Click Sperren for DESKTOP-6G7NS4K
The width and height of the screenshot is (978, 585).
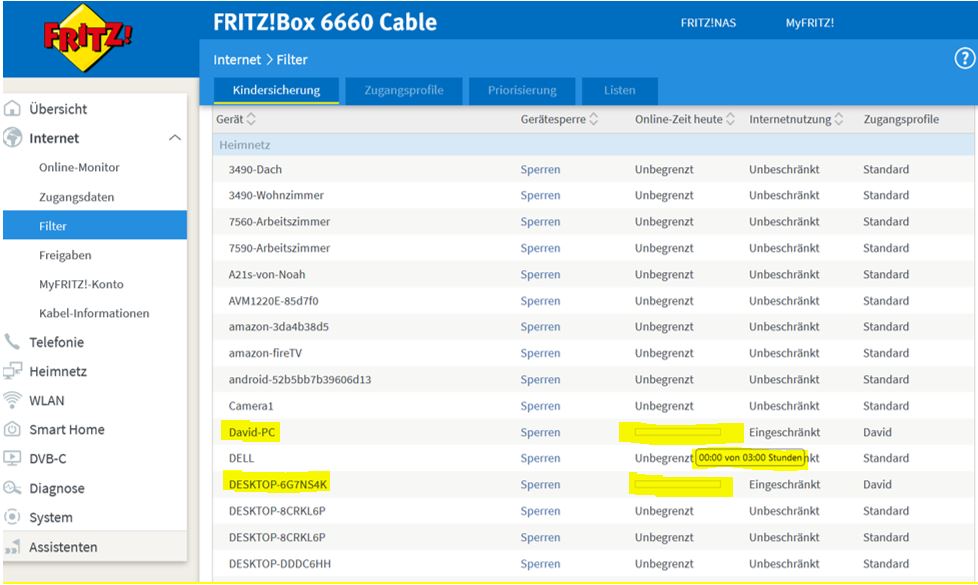(540, 485)
